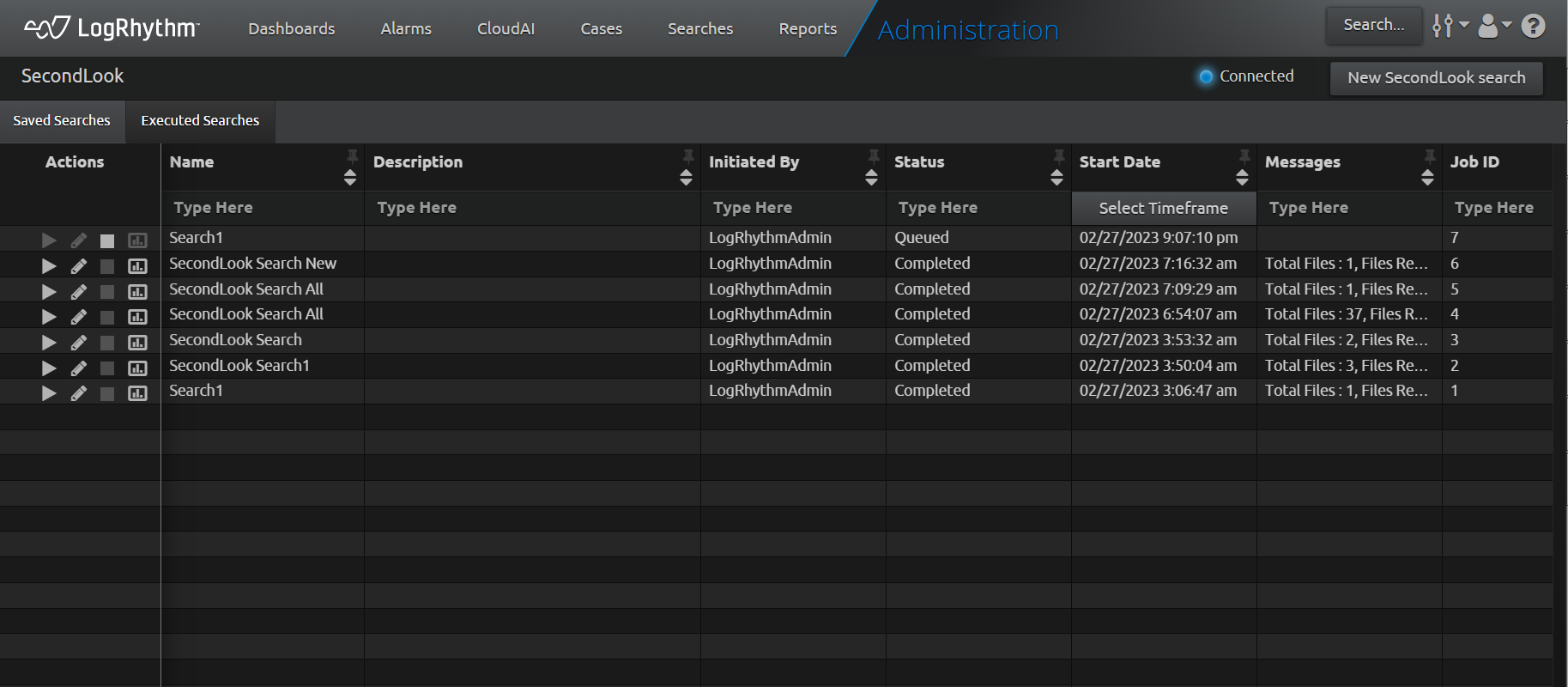Switch to the Saved Searches tab
1568x687 pixels.
(x=62, y=121)
